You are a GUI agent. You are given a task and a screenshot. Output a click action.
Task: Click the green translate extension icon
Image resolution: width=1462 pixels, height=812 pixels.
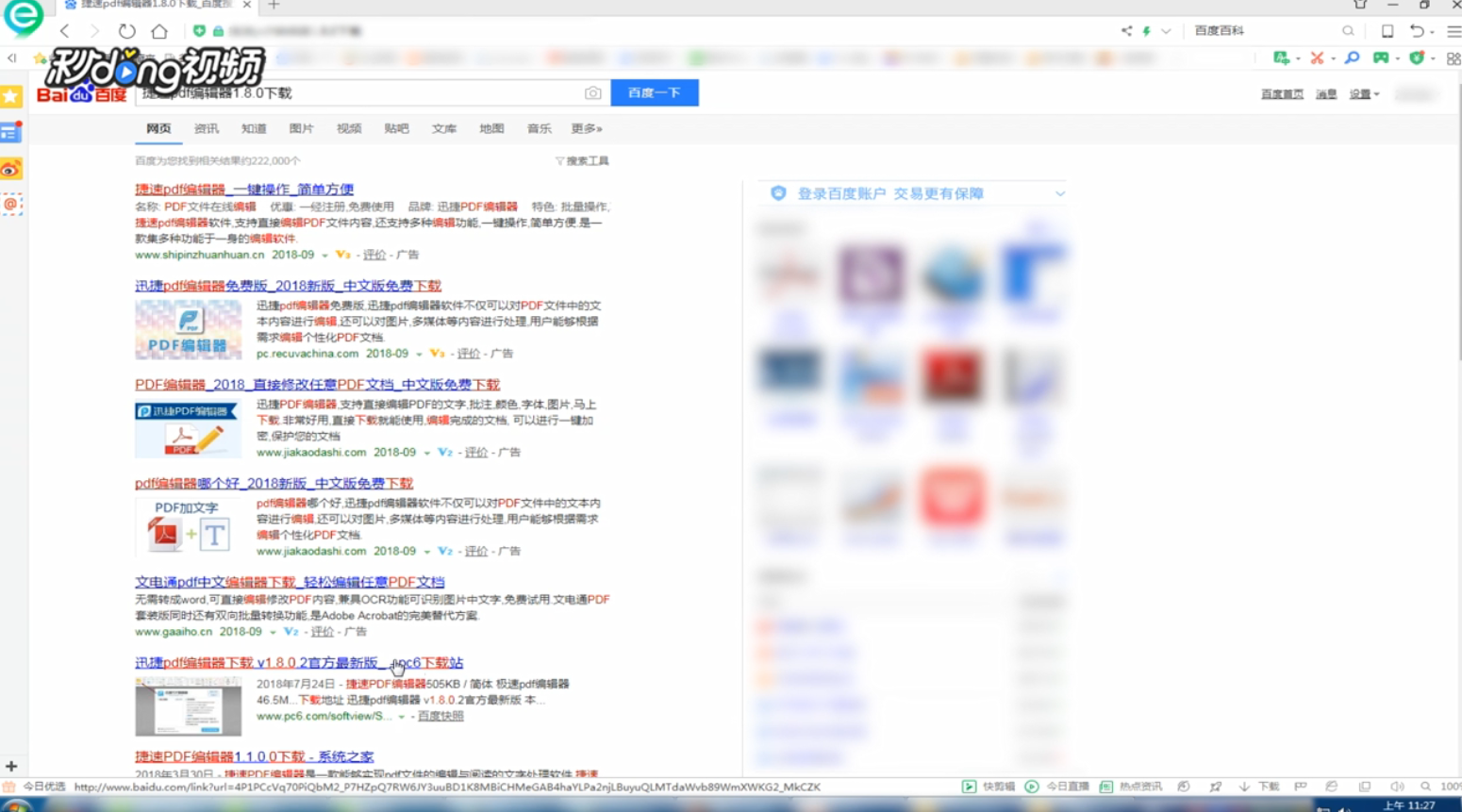[1281, 58]
